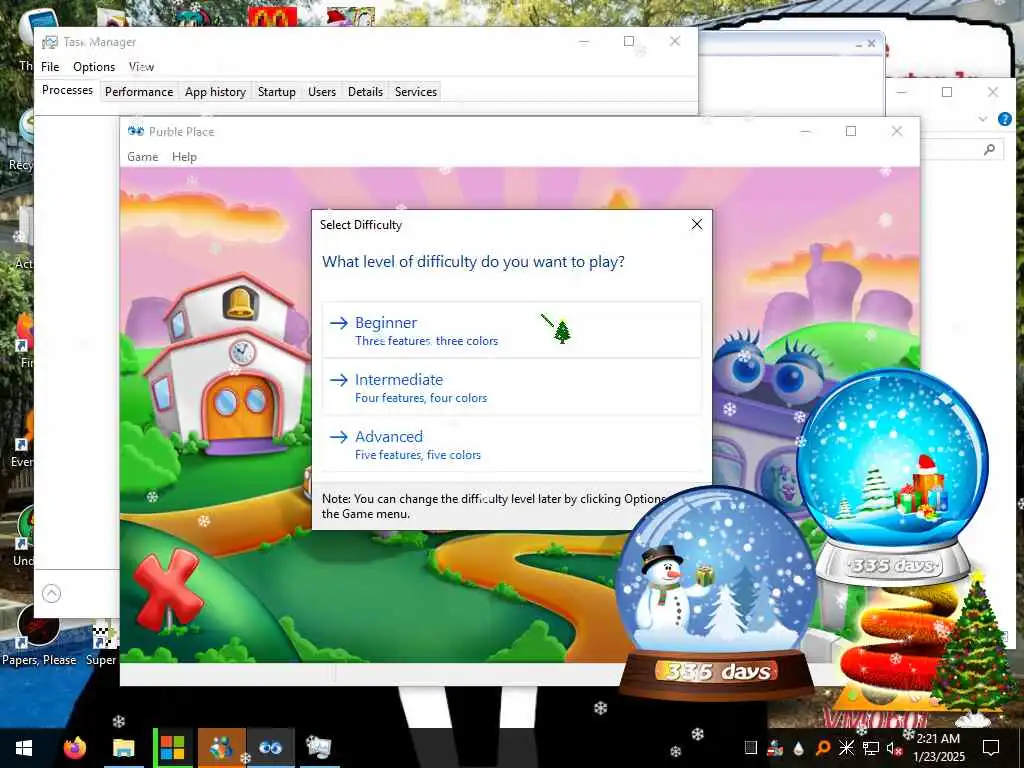Switch to Task Manager on the taskbar

tap(319, 748)
